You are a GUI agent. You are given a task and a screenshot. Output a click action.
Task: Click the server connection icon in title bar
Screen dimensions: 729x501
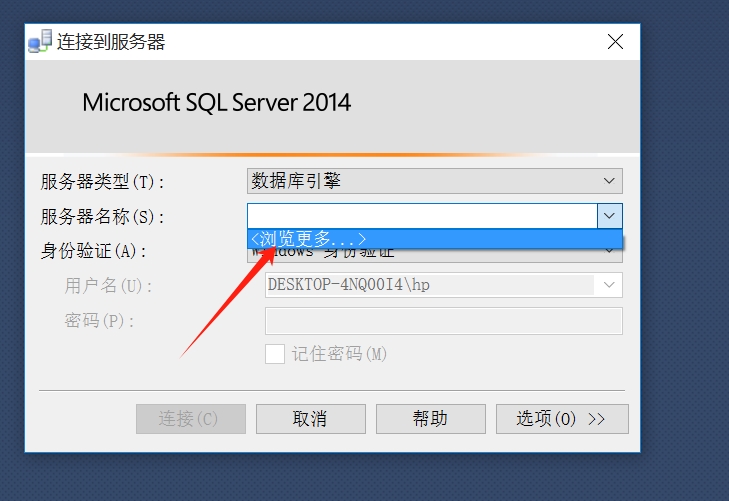tap(40, 42)
